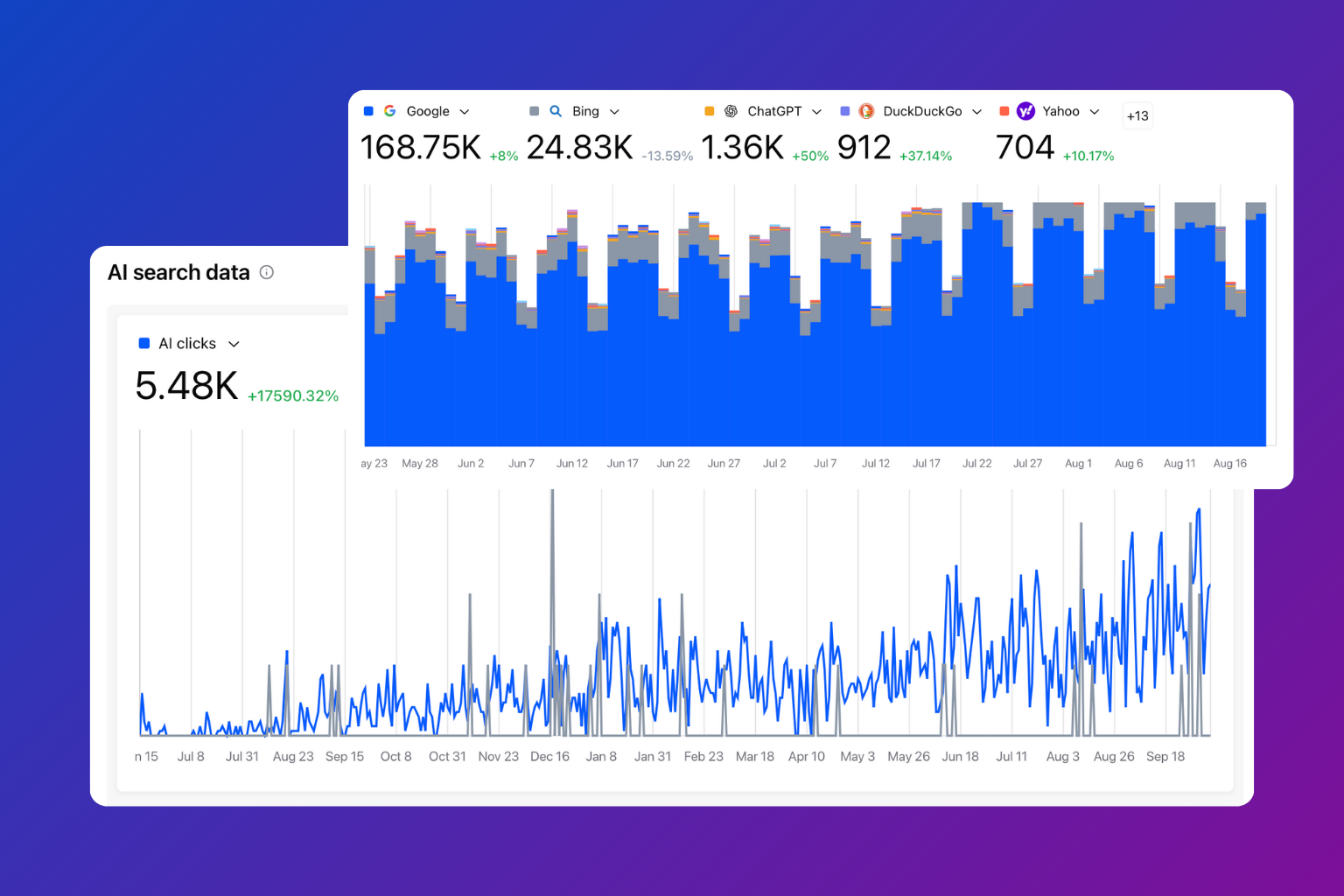The image size is (1344, 896).
Task: Click the Yahoo logo icon
Action: click(x=1025, y=111)
